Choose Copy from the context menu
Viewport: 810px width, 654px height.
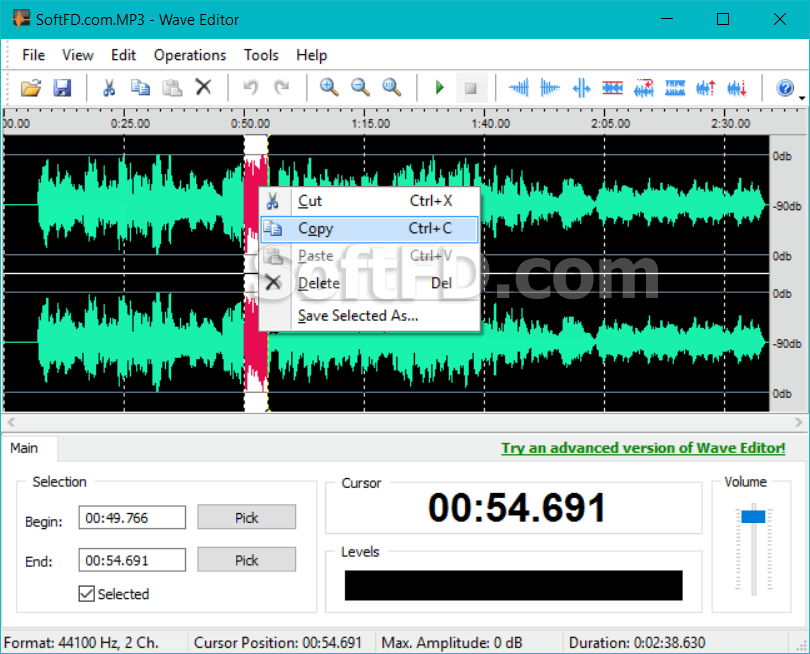369,229
